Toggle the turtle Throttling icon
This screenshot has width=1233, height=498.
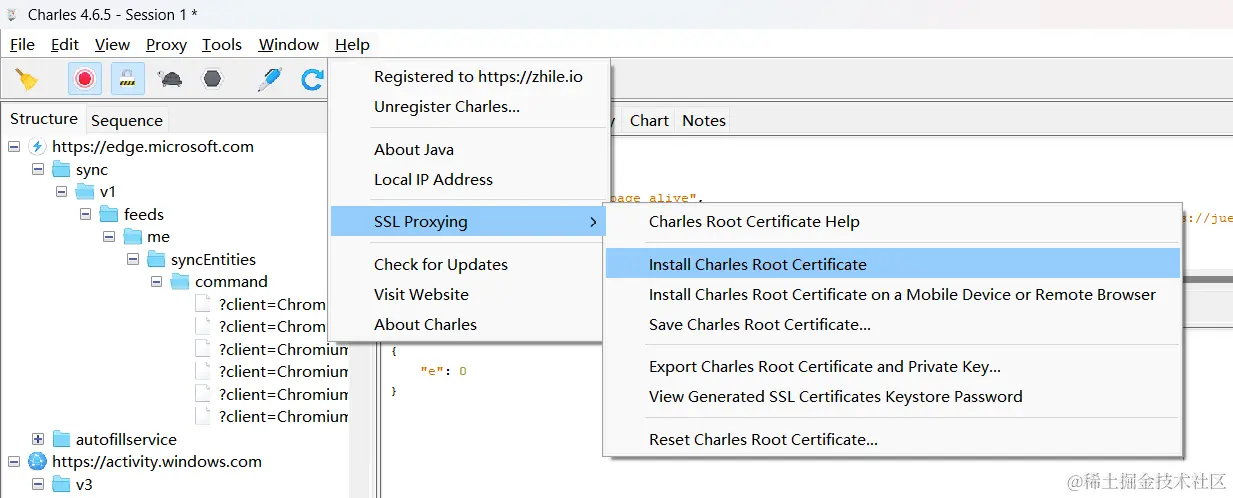170,79
